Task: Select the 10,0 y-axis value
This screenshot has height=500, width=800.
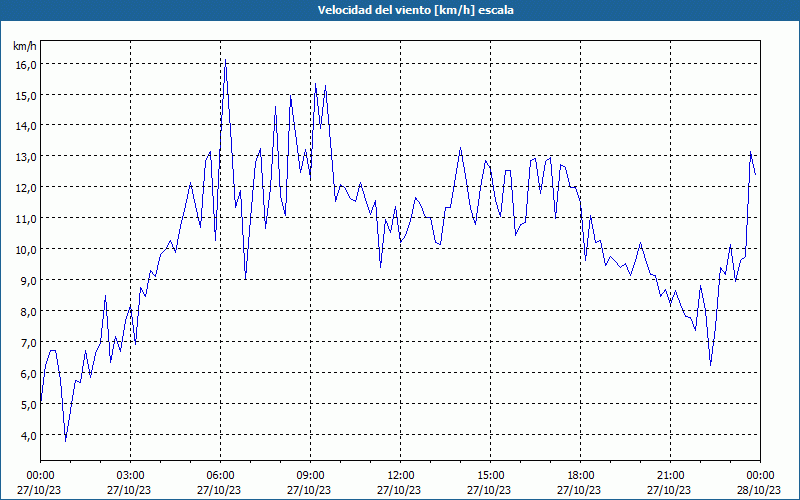Action: click(27, 250)
